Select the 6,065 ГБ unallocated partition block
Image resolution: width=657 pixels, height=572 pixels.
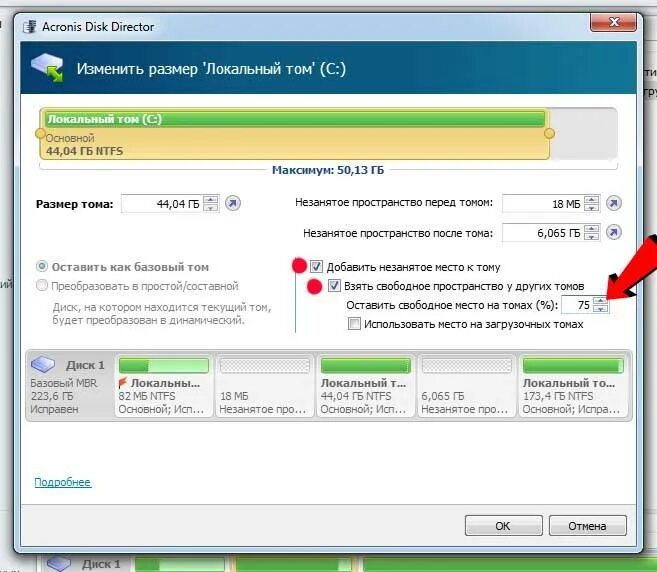click(x=467, y=386)
